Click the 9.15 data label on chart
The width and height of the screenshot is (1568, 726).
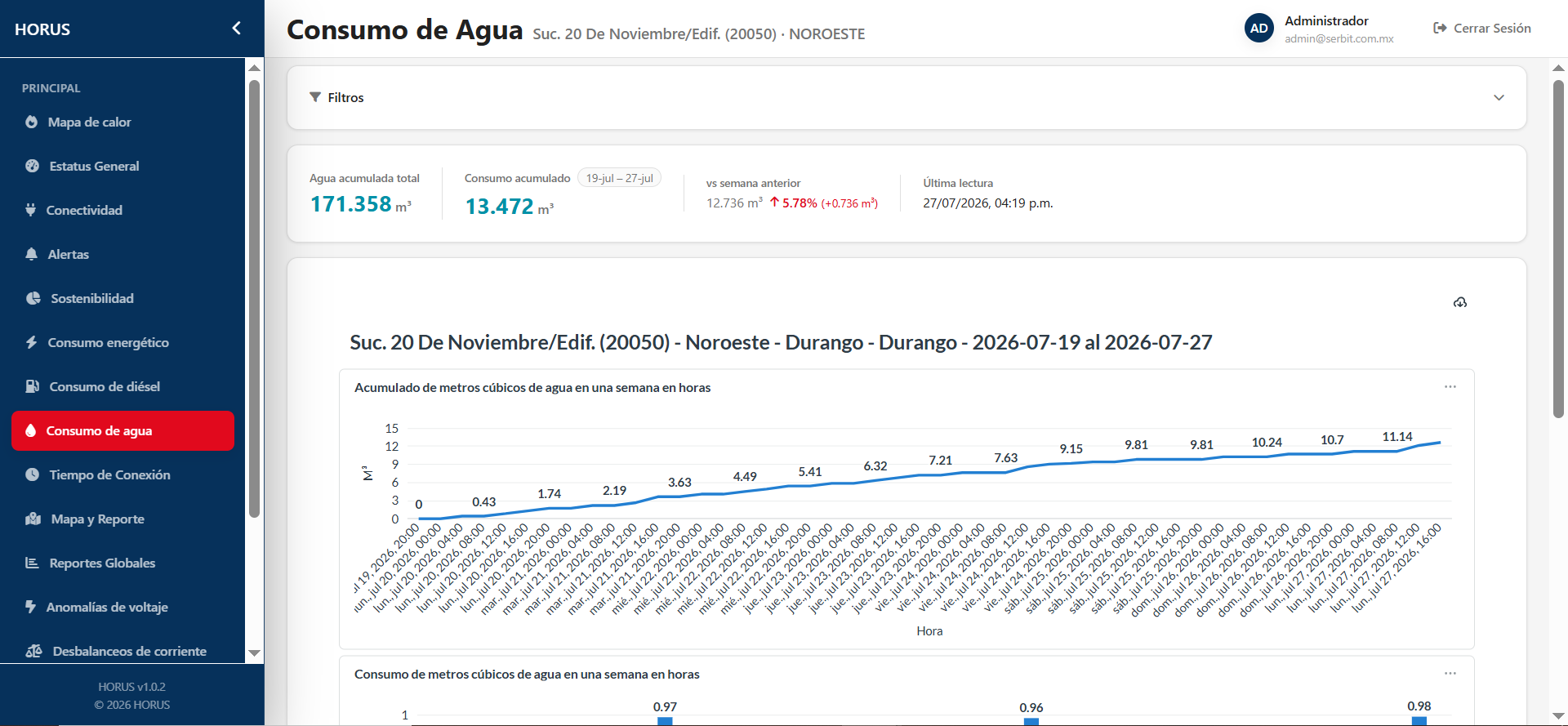coord(1071,448)
